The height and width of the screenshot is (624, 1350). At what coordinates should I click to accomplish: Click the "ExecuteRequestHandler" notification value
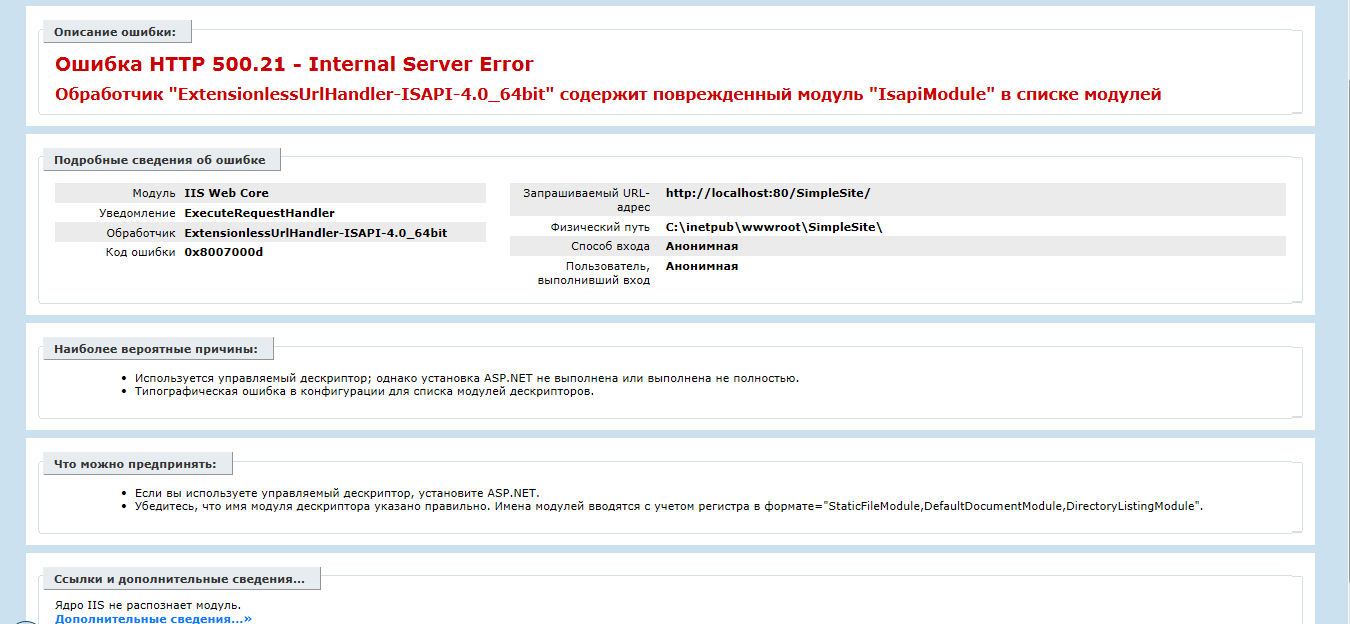click(x=259, y=213)
